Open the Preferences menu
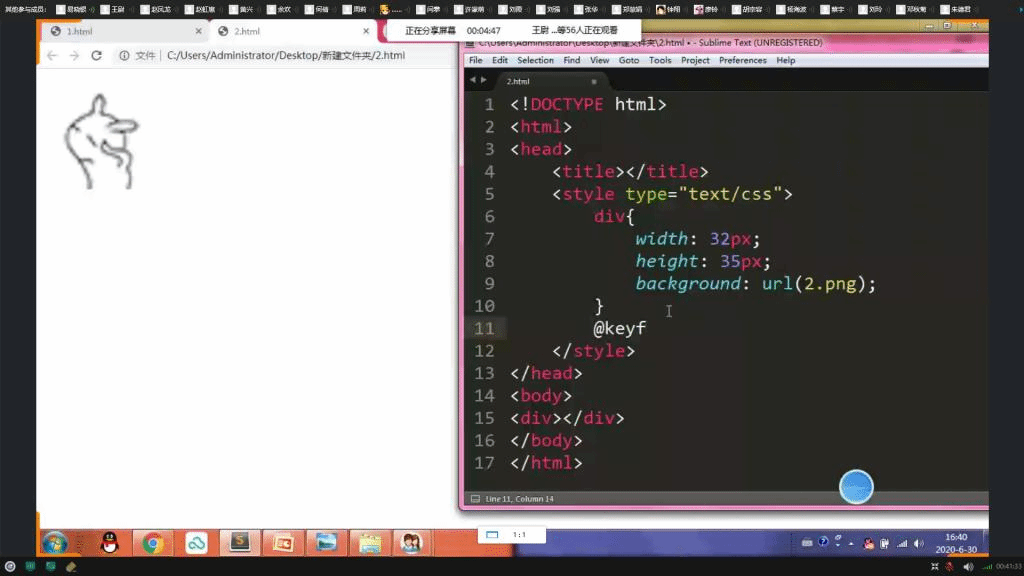Viewport: 1024px width, 576px height. coord(742,60)
